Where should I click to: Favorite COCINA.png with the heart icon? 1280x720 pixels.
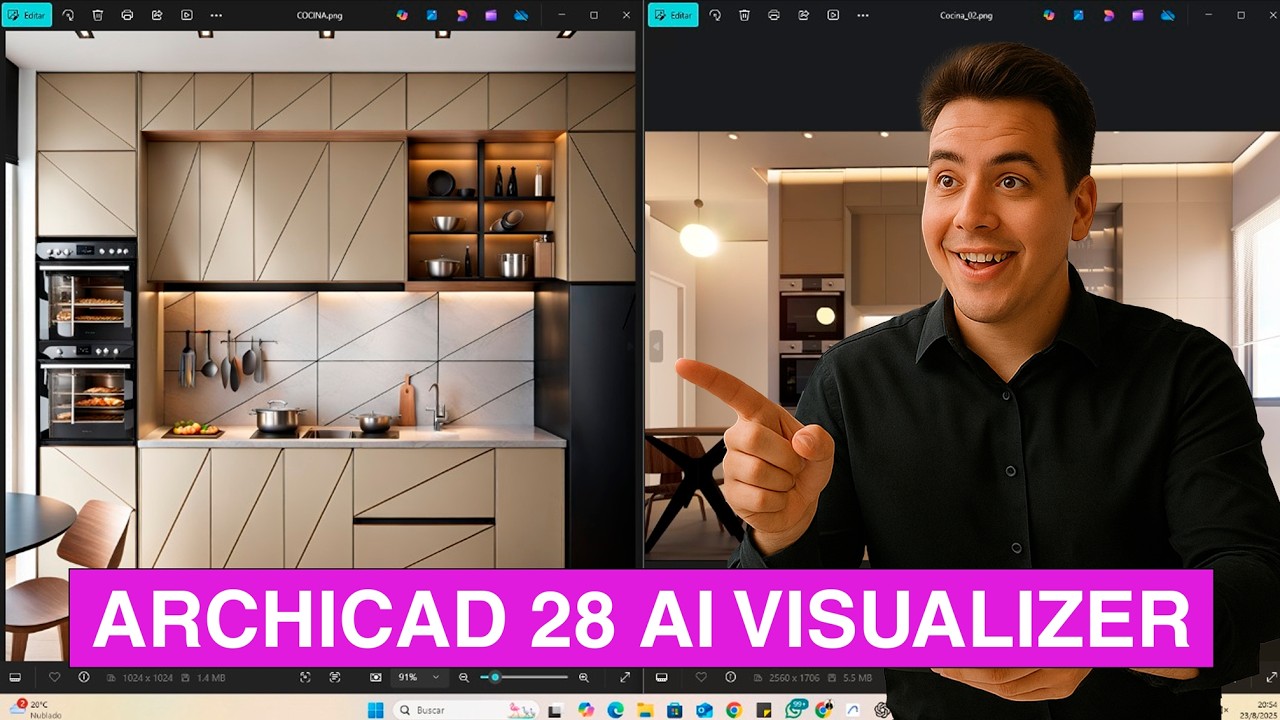[x=54, y=677]
